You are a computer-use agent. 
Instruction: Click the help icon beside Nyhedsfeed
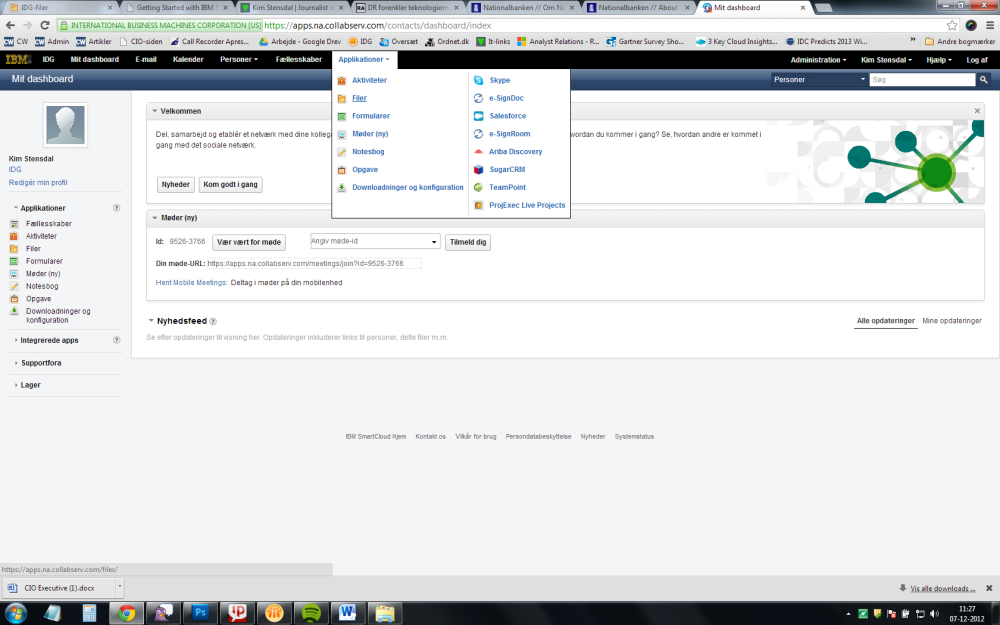point(213,322)
